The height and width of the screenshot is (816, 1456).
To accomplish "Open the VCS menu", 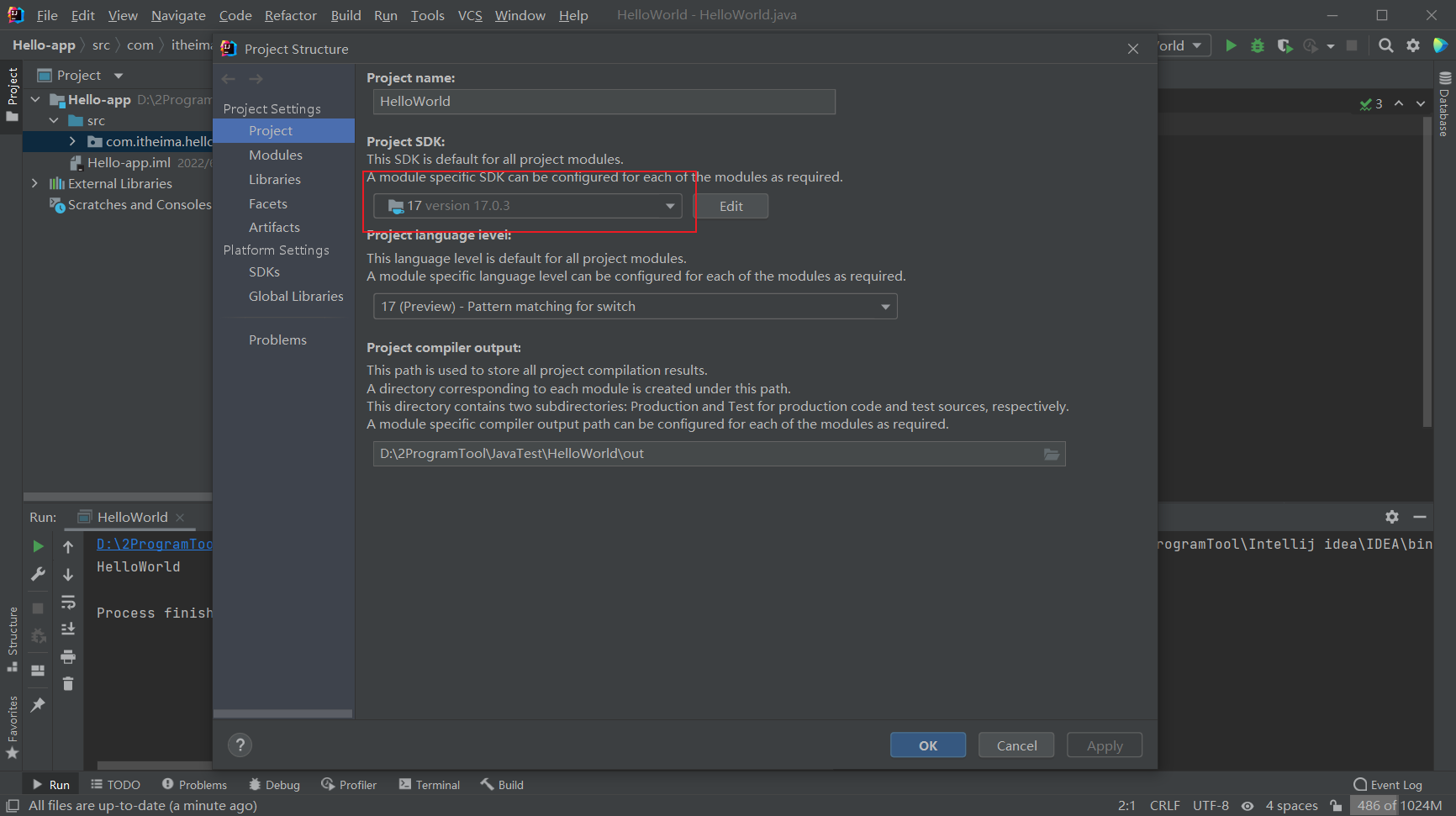I will 470,15.
